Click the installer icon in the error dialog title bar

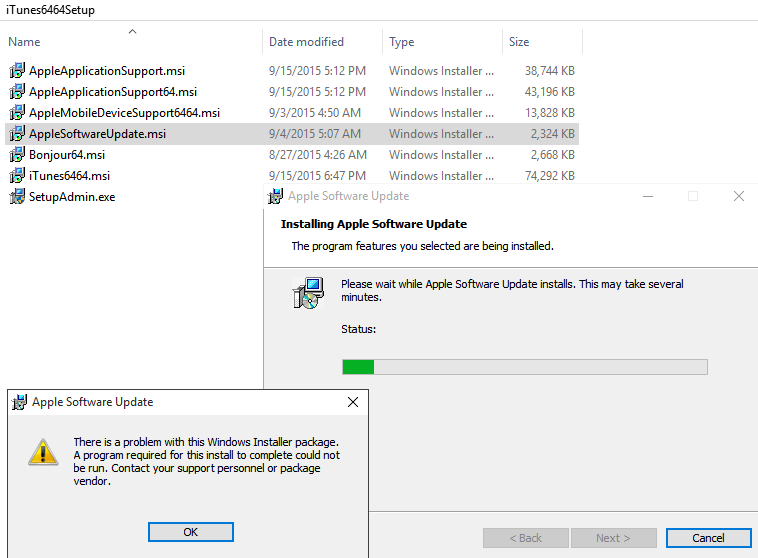pos(19,402)
